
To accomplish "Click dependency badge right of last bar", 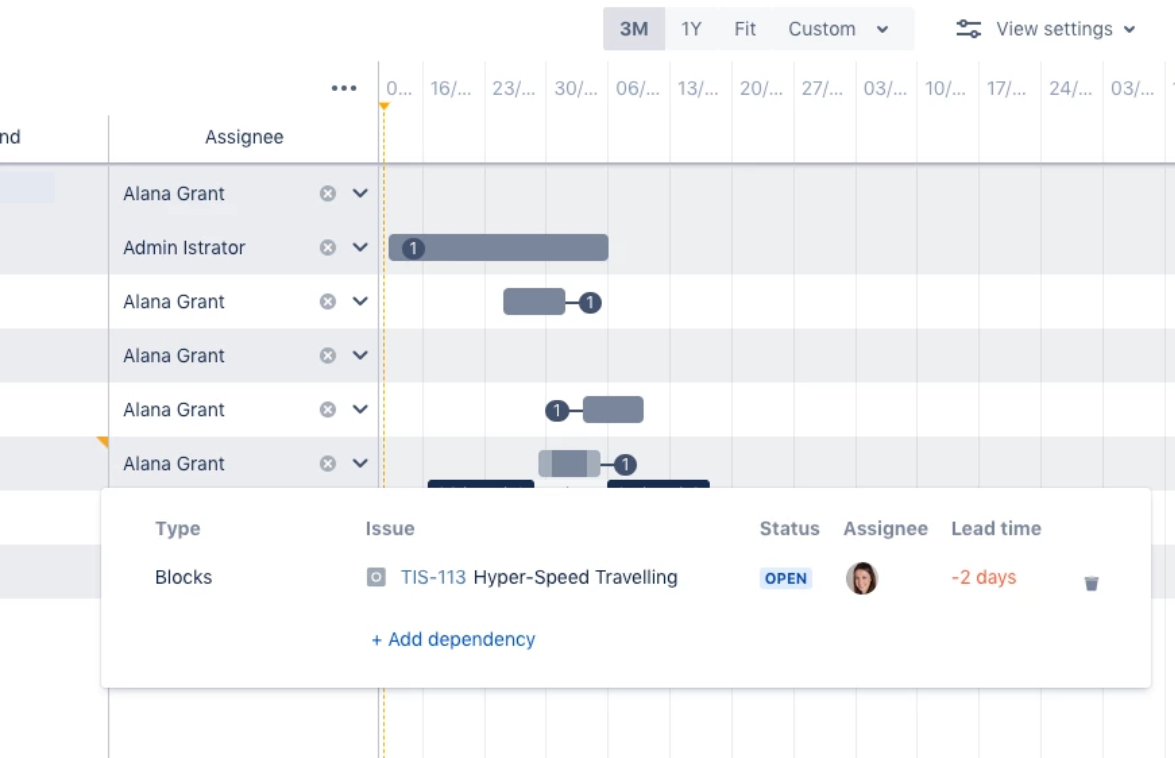I will [625, 464].
